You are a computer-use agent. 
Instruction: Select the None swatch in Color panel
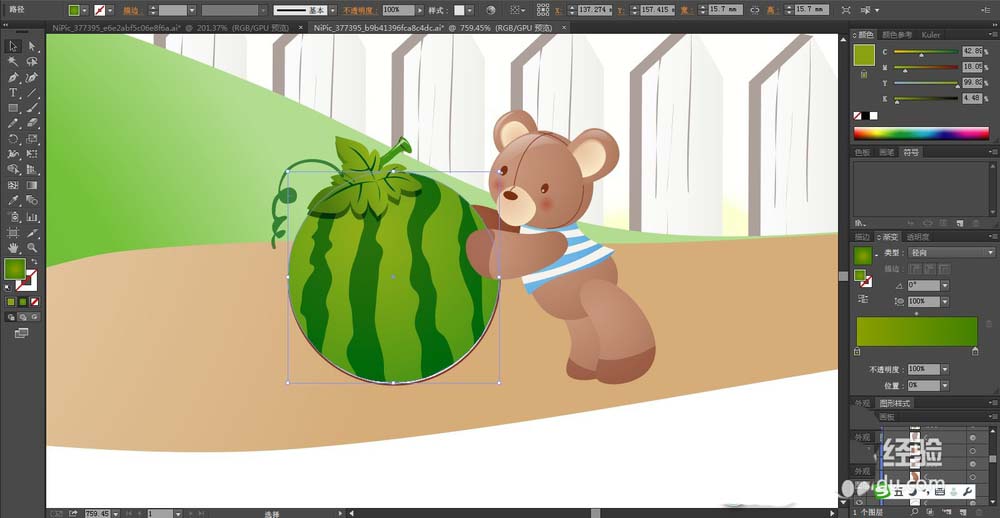pos(858,115)
